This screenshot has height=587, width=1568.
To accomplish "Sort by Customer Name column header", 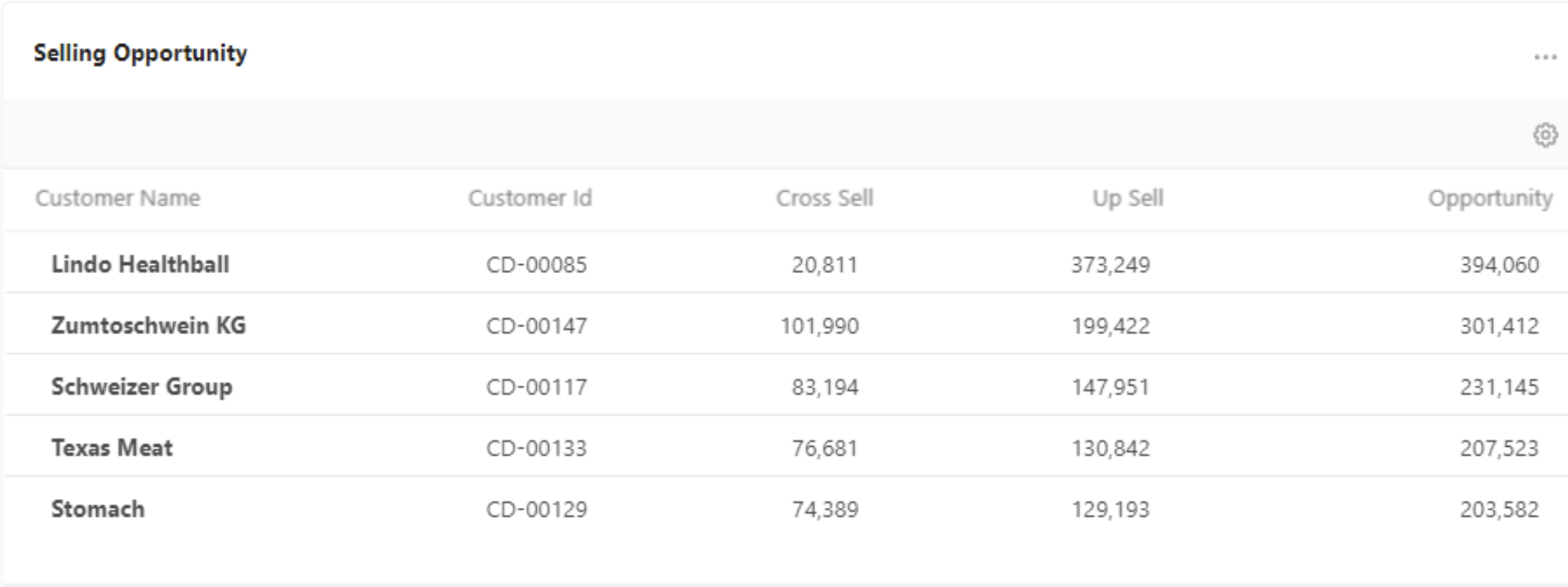I will pos(117,198).
